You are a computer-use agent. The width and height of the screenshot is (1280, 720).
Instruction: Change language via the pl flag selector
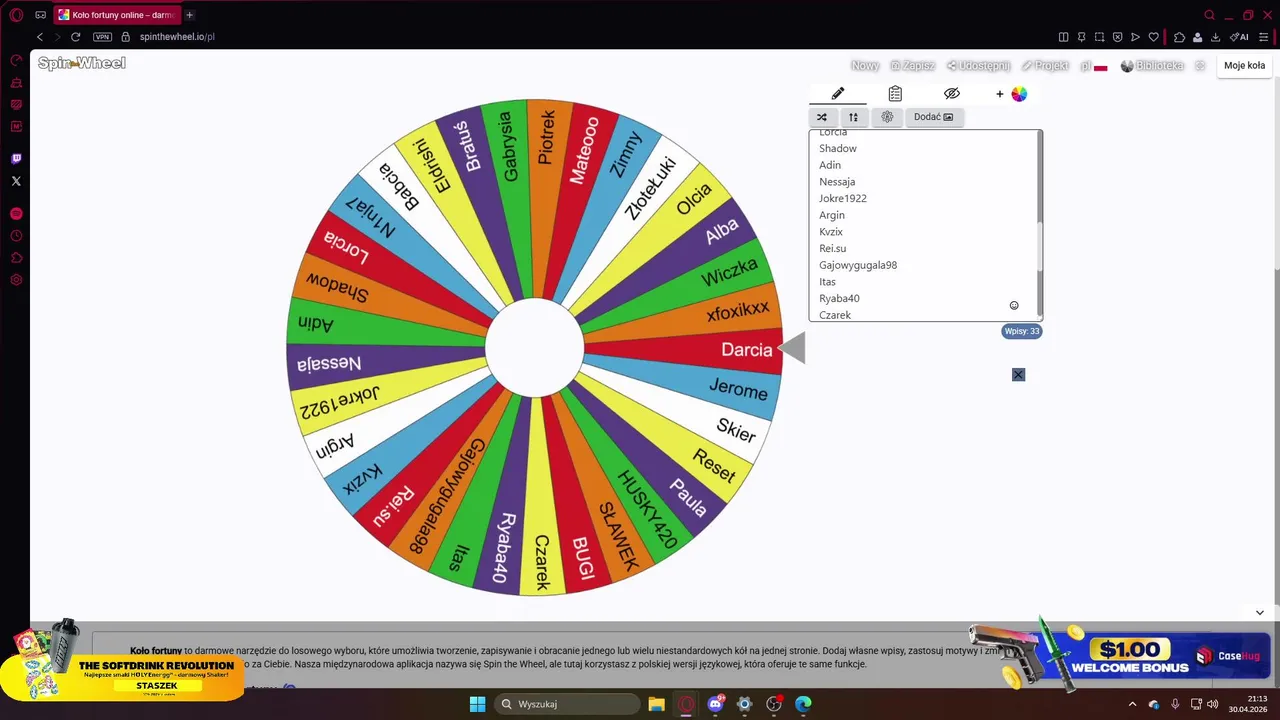pyautogui.click(x=1094, y=66)
